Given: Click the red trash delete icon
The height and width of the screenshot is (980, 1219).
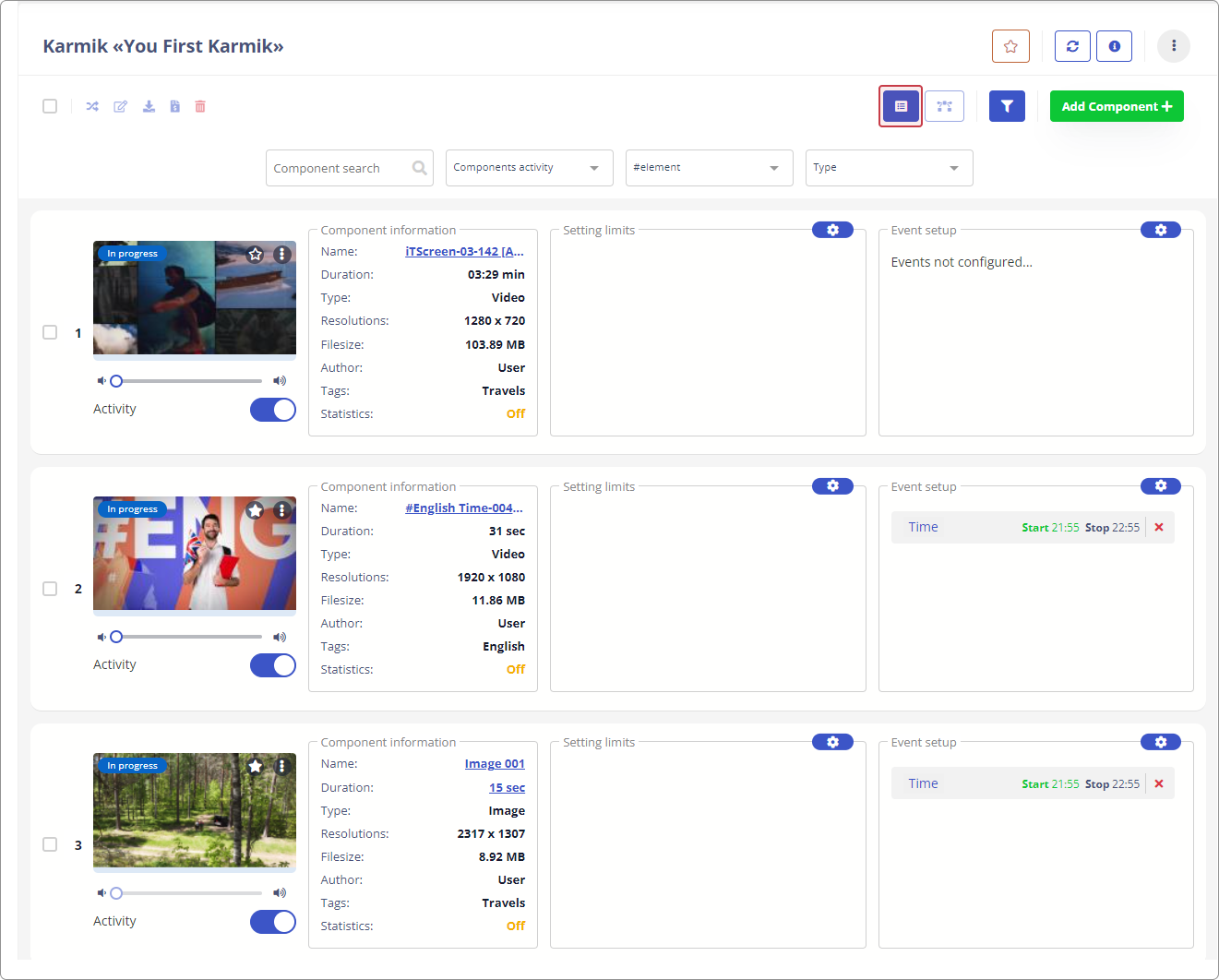Looking at the screenshot, I should click(x=200, y=107).
